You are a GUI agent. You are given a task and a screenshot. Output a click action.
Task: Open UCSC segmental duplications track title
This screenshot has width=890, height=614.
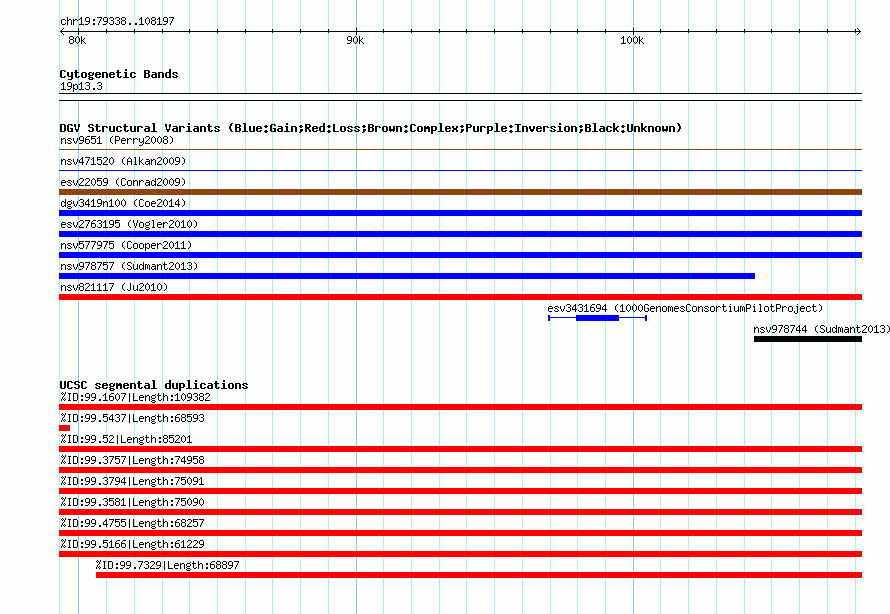[154, 385]
